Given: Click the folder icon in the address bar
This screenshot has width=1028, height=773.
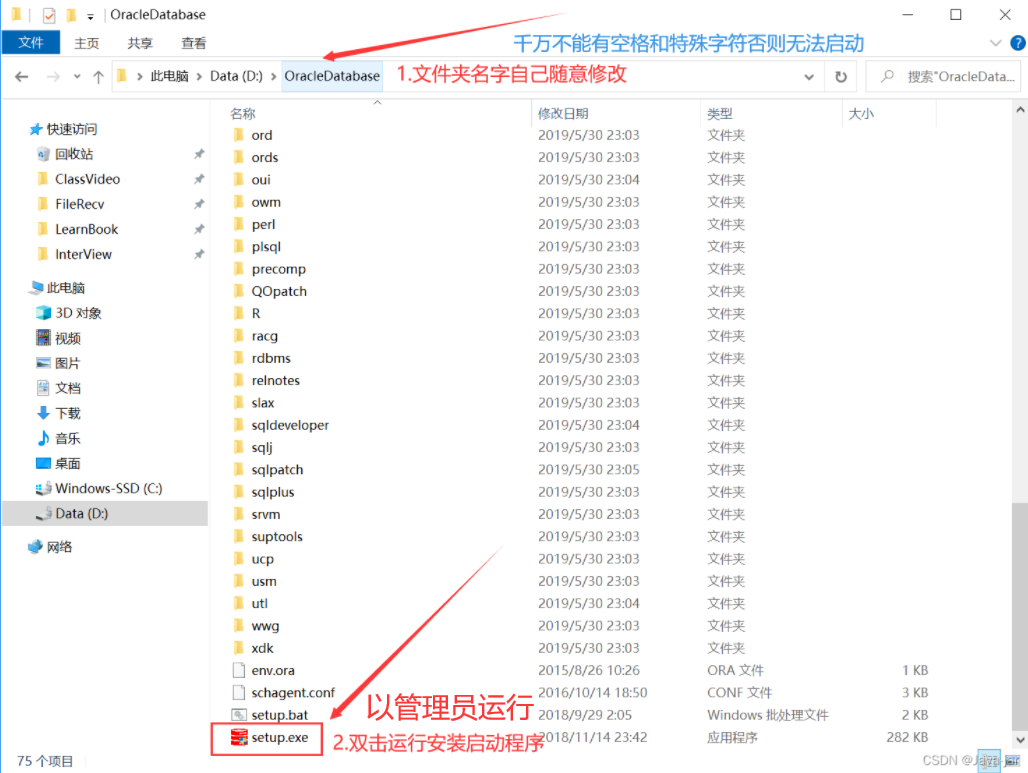Looking at the screenshot, I should pos(120,76).
